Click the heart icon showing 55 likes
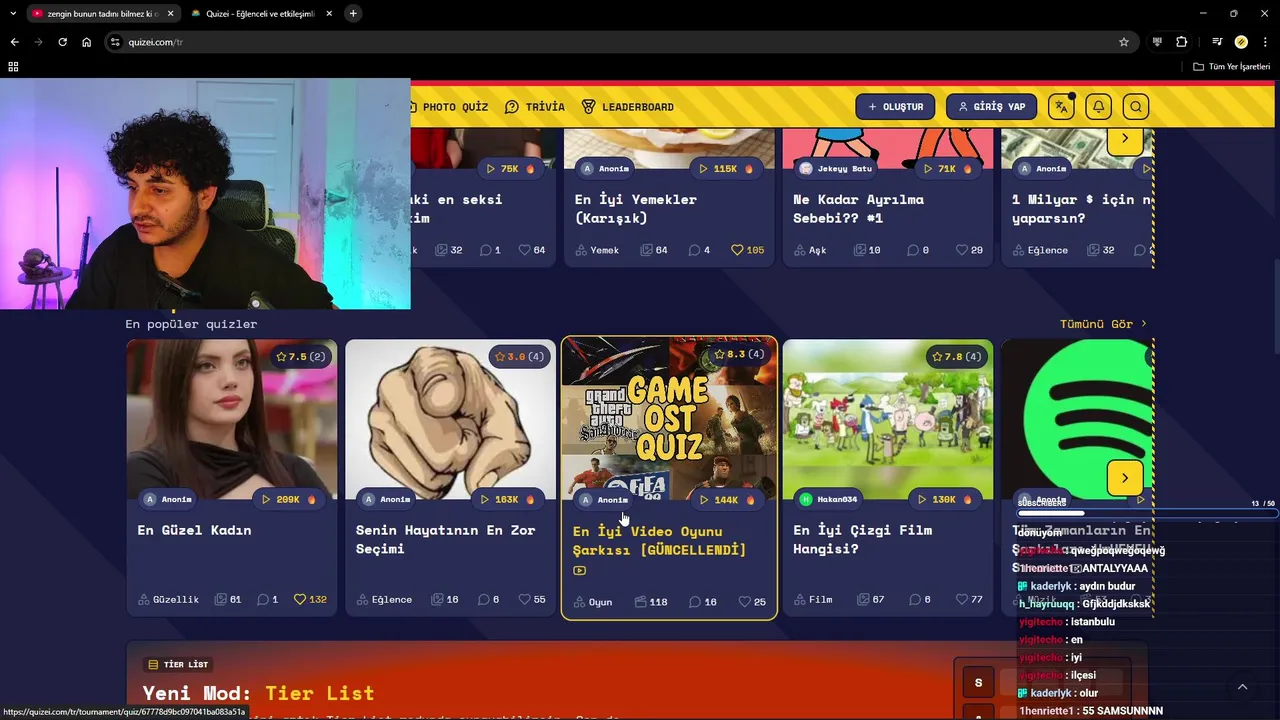This screenshot has width=1280, height=720. coord(524,600)
